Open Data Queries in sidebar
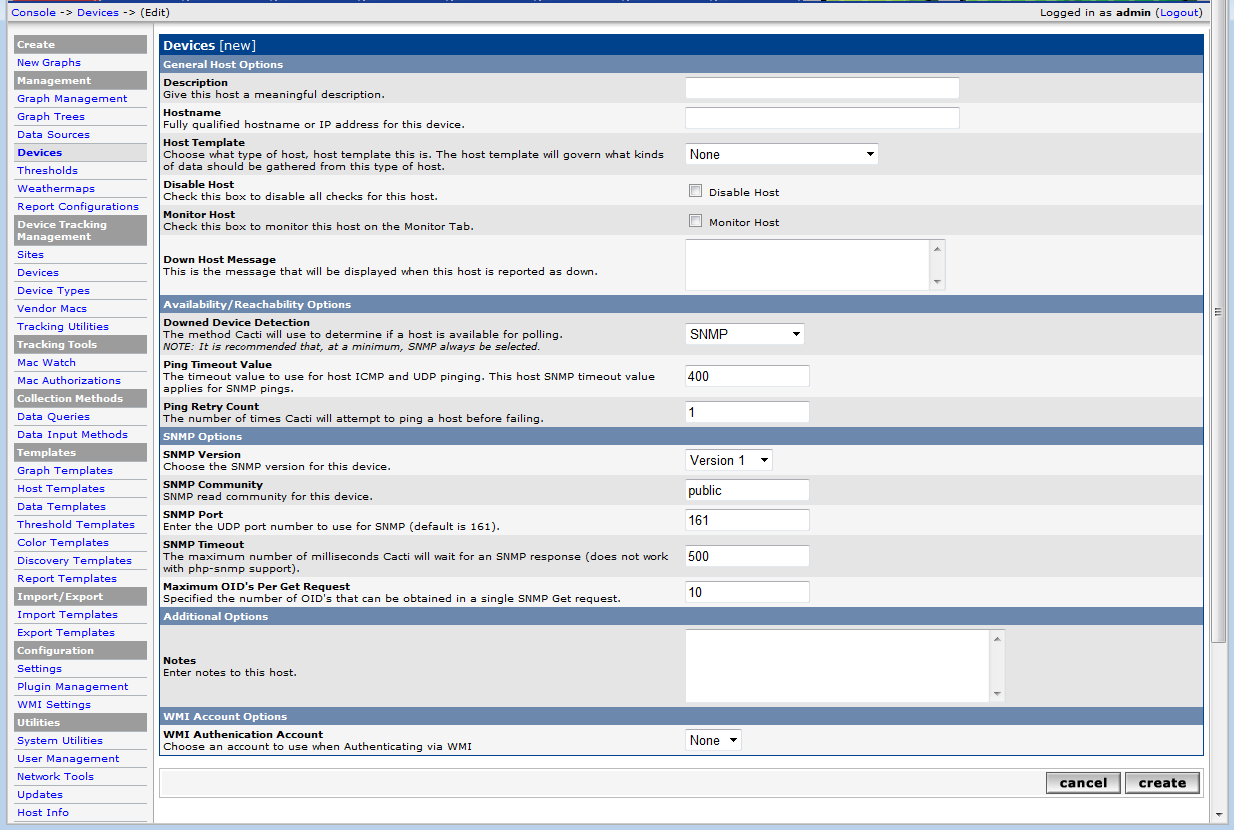Image resolution: width=1234 pixels, height=830 pixels. coord(53,416)
